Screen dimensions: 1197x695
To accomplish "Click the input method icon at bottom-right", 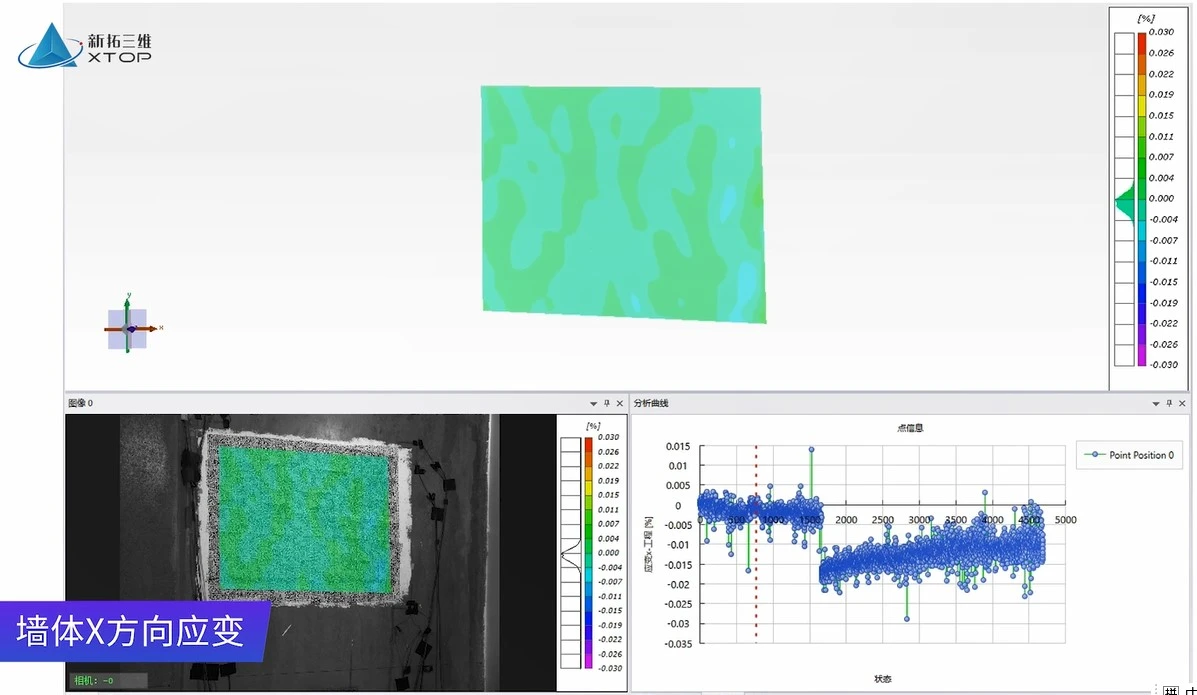I will (1171, 690).
